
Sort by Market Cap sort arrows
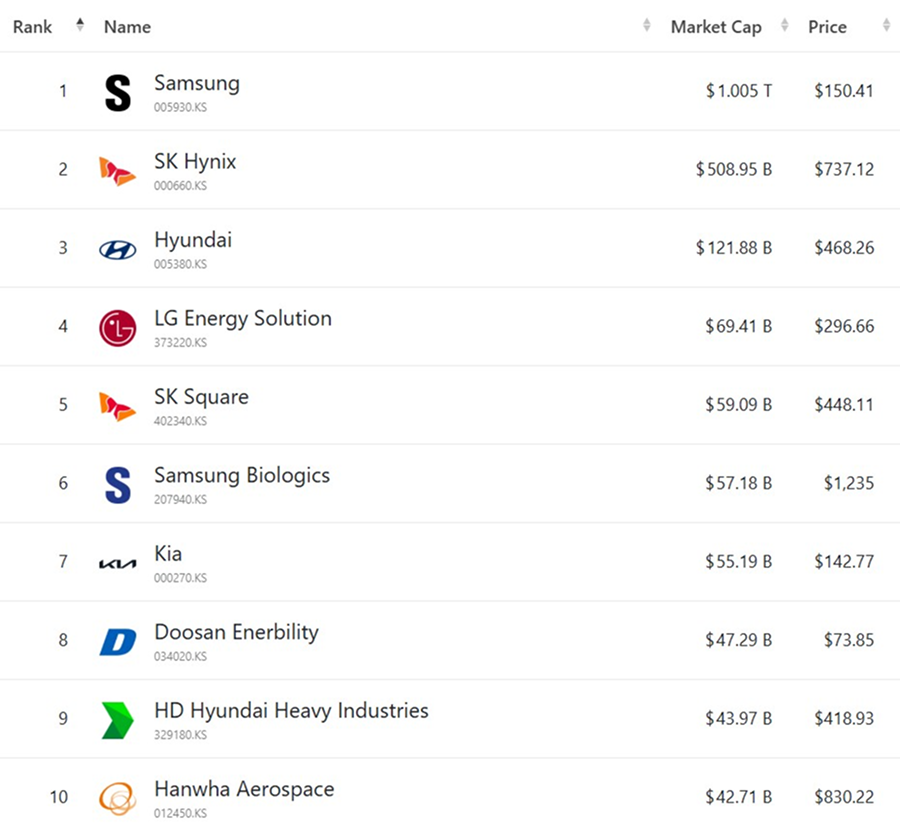pos(785,26)
